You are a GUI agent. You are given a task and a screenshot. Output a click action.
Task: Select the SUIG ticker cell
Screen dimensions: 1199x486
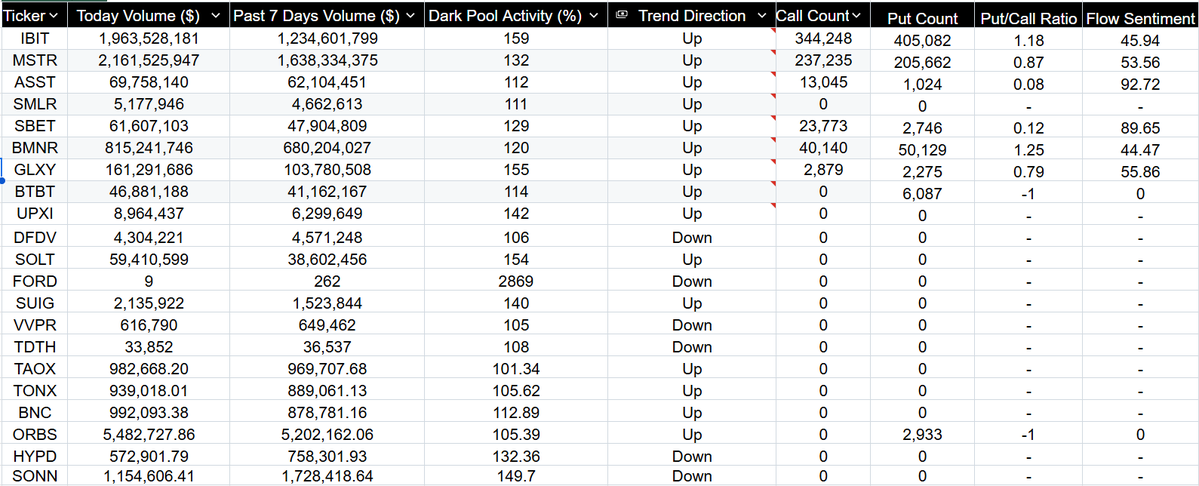(35, 303)
